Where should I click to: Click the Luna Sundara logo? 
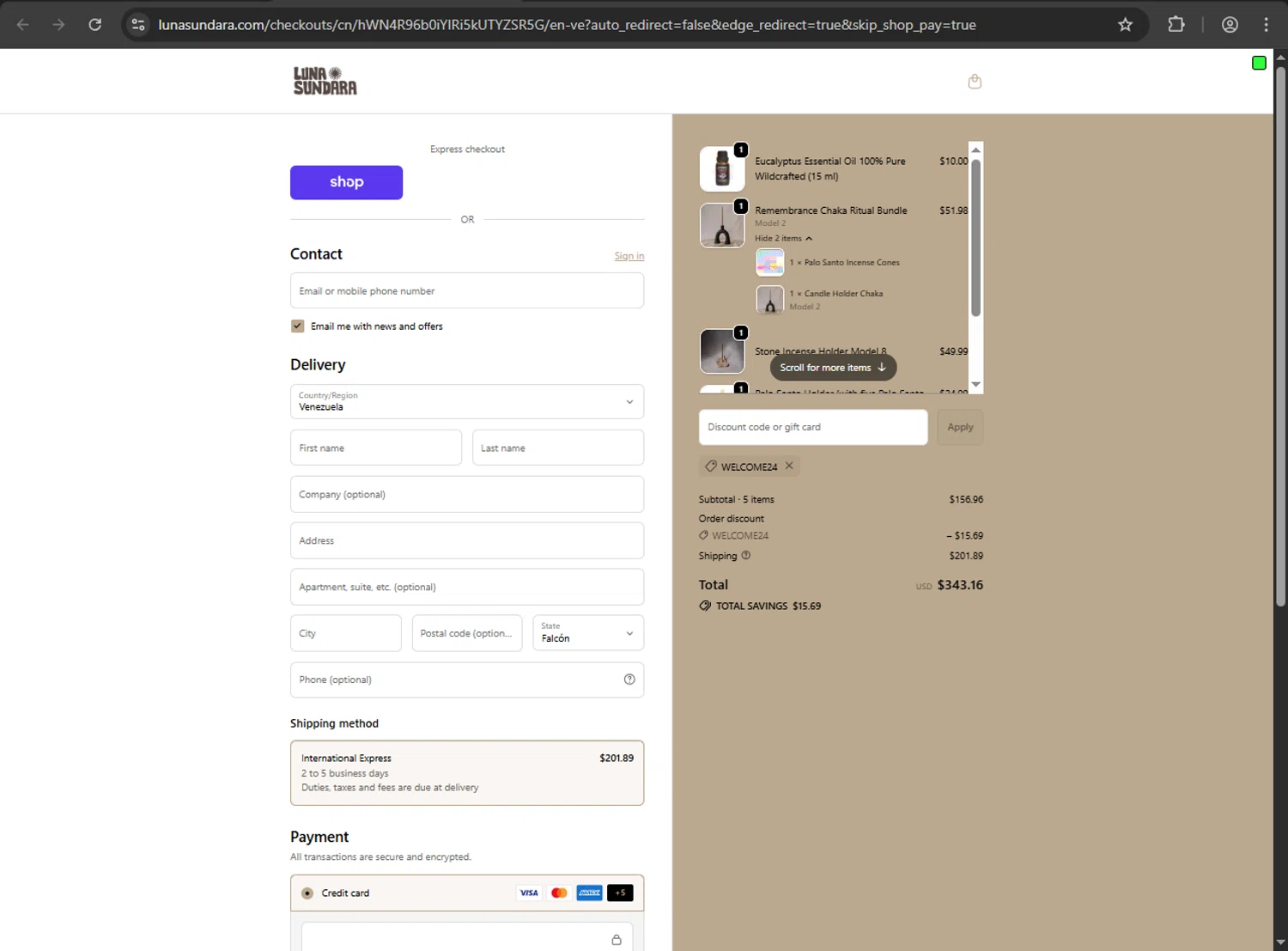325,81
